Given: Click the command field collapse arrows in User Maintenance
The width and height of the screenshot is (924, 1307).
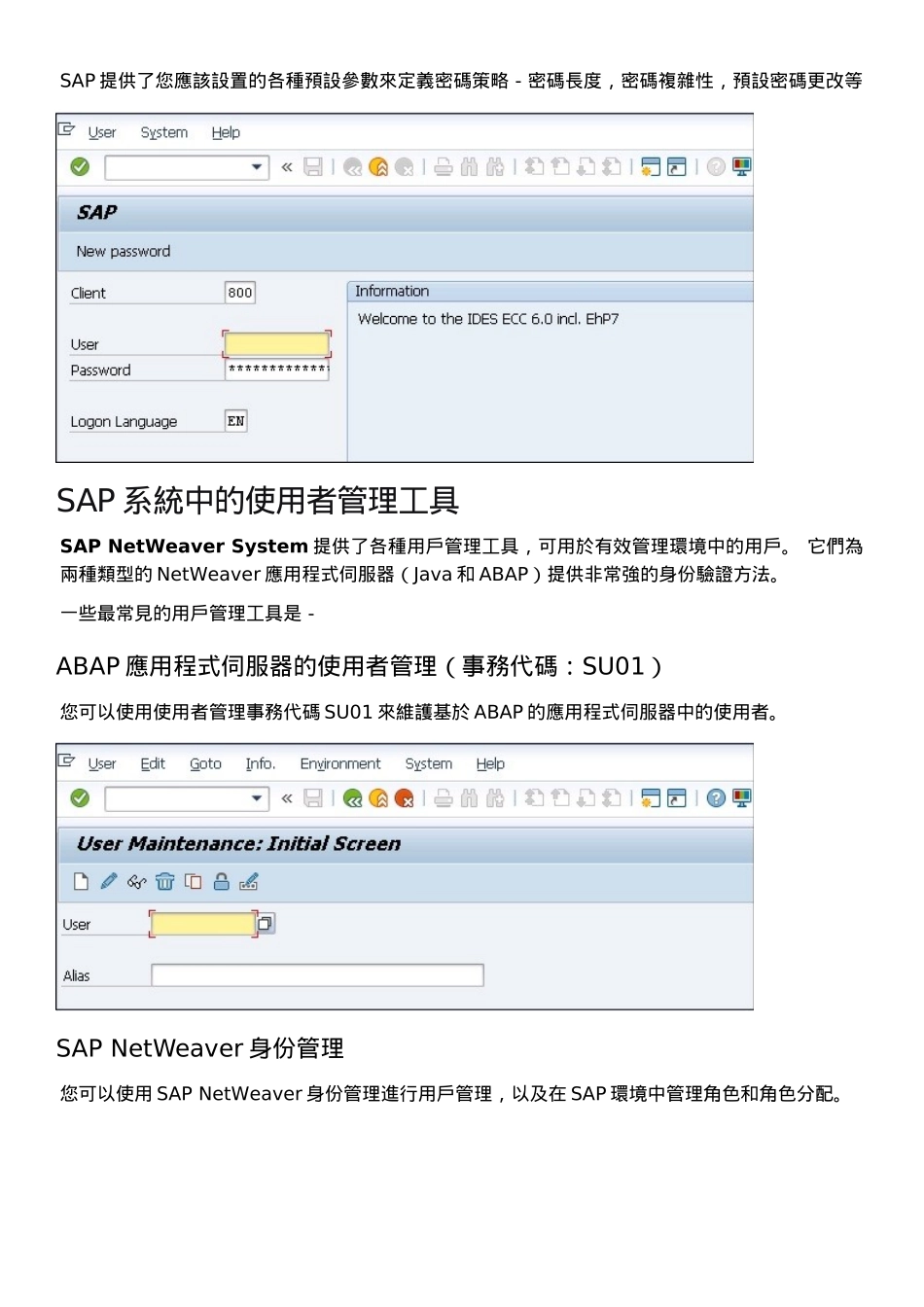Looking at the screenshot, I should pyautogui.click(x=287, y=798).
